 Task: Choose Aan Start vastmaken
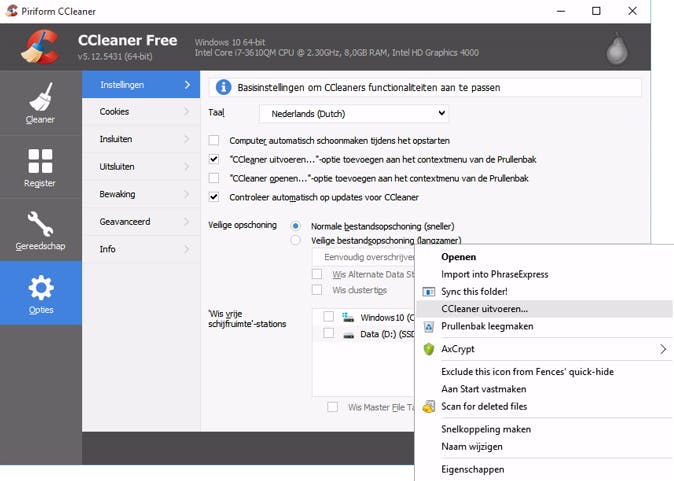coord(544,389)
